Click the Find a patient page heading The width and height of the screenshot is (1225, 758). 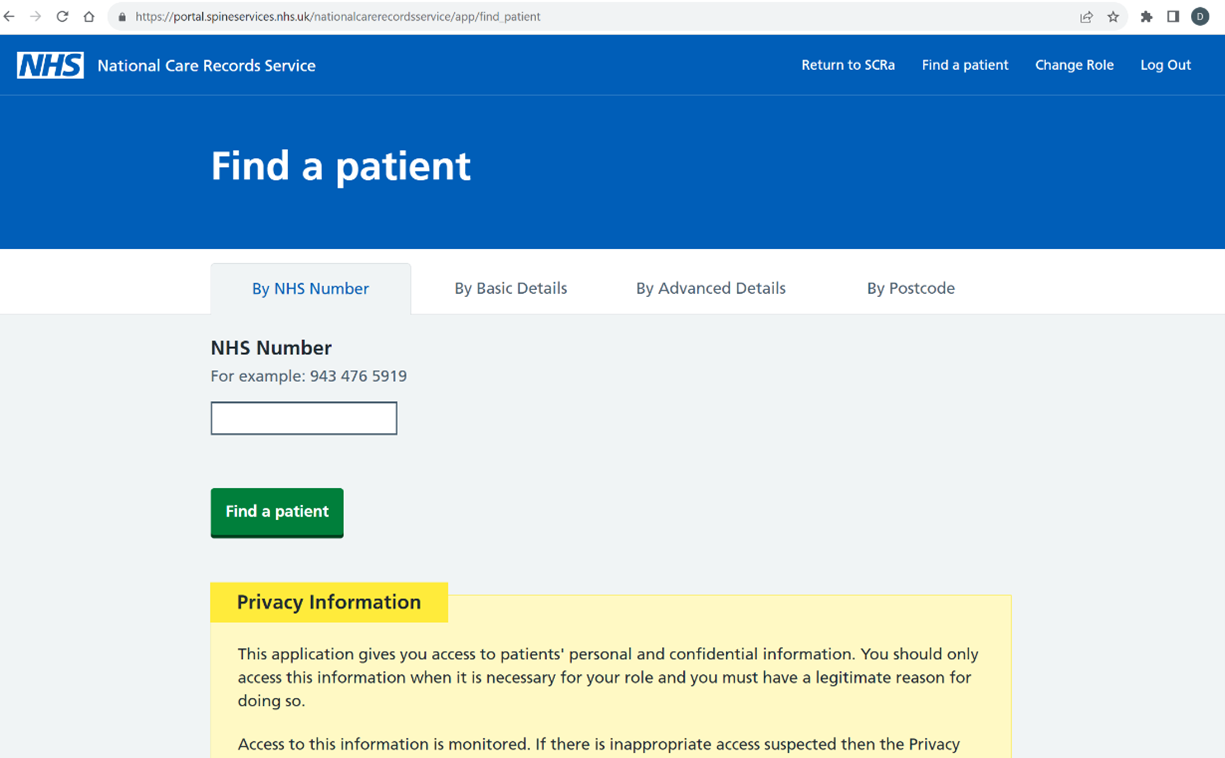[x=341, y=166]
